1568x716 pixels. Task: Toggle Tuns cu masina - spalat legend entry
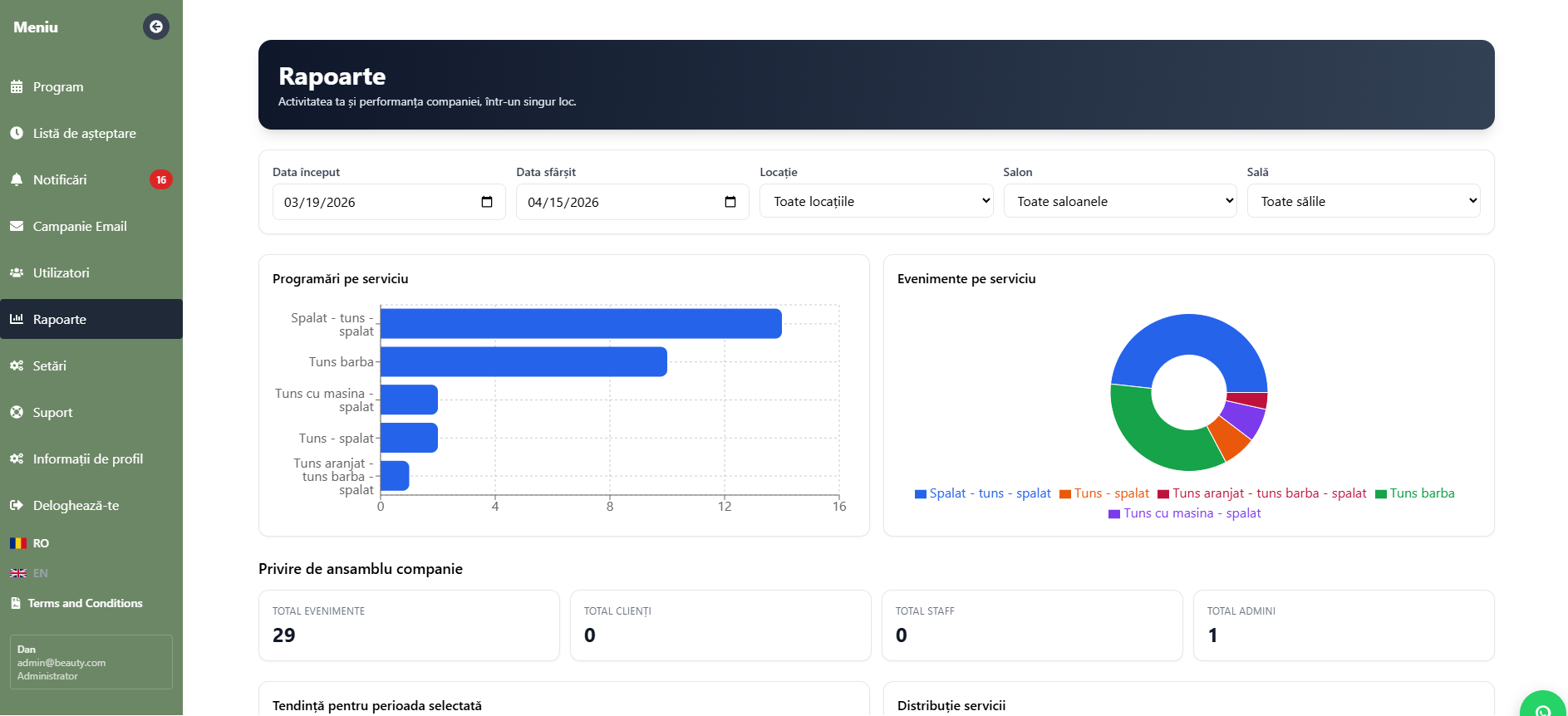(1184, 513)
